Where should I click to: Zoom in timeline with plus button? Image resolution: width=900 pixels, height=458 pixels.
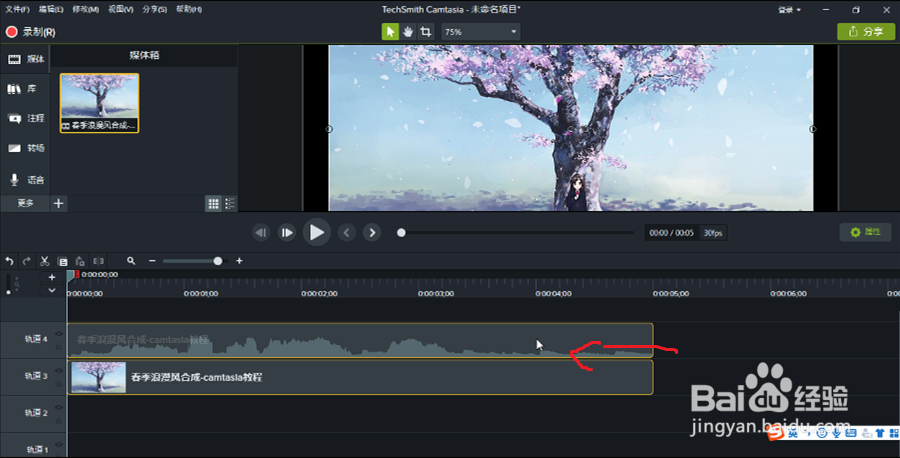click(239, 261)
